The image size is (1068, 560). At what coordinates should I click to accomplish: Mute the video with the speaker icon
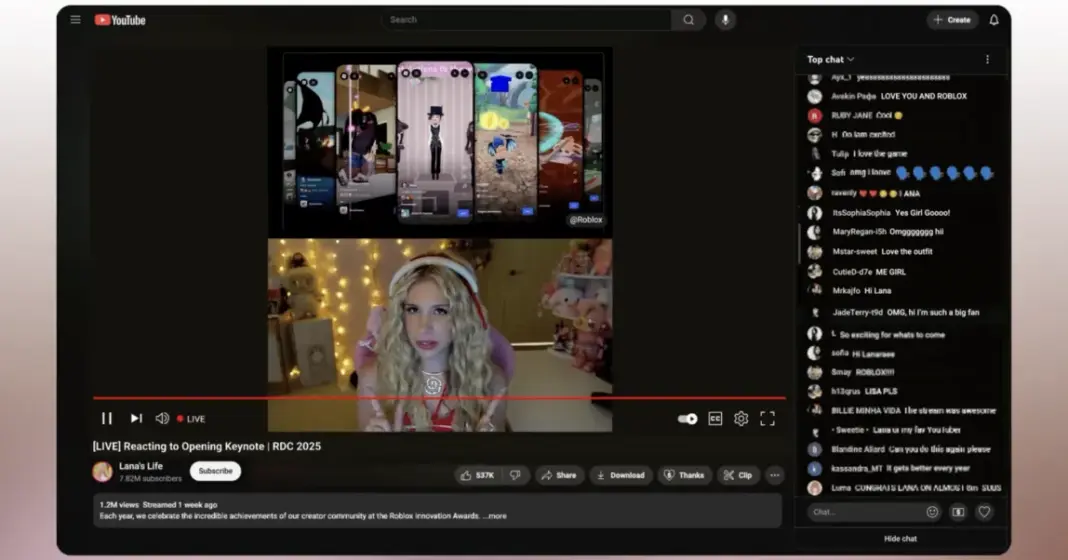point(162,419)
